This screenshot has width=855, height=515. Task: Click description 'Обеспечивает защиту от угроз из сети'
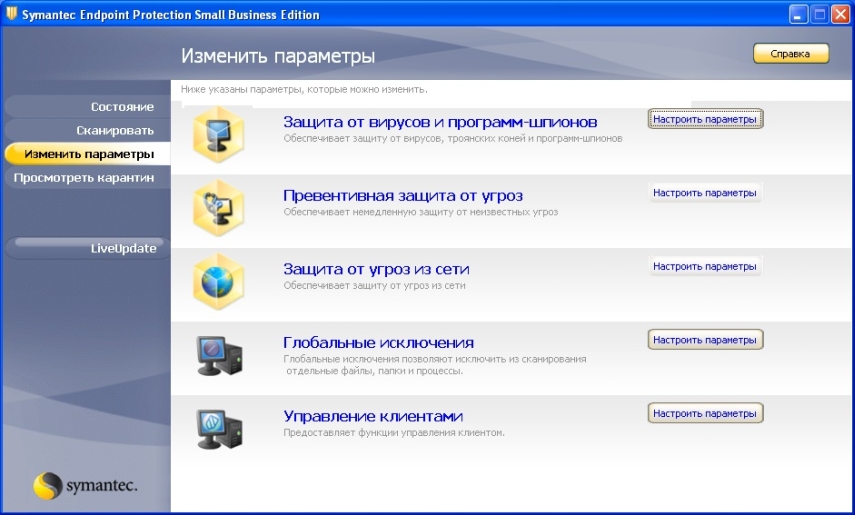point(374,285)
